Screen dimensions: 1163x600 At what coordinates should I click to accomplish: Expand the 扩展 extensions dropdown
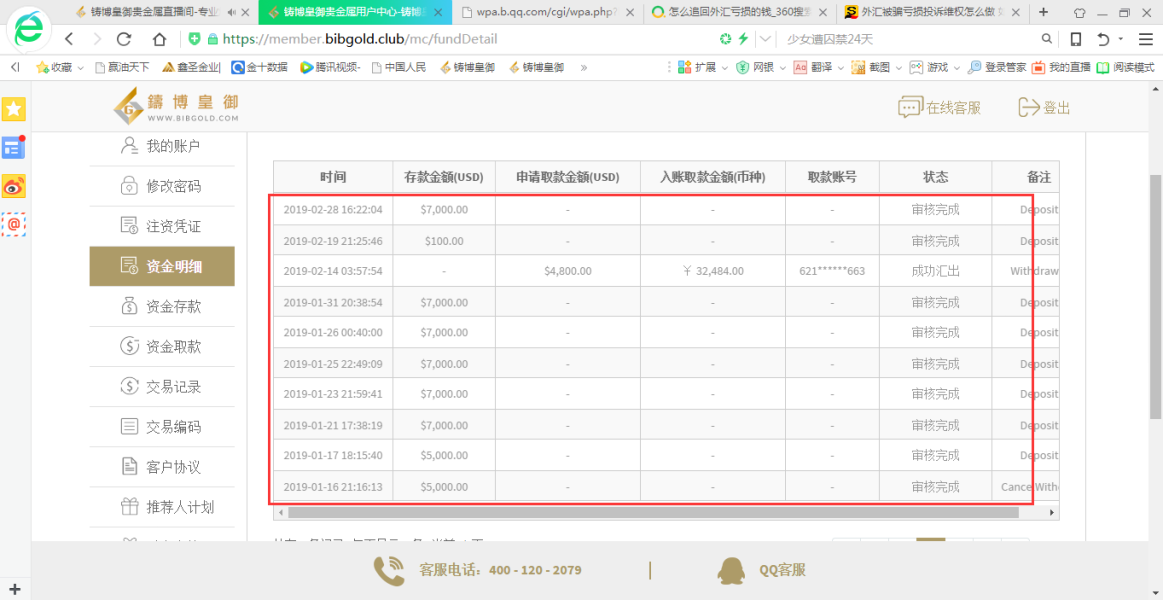[x=722, y=67]
